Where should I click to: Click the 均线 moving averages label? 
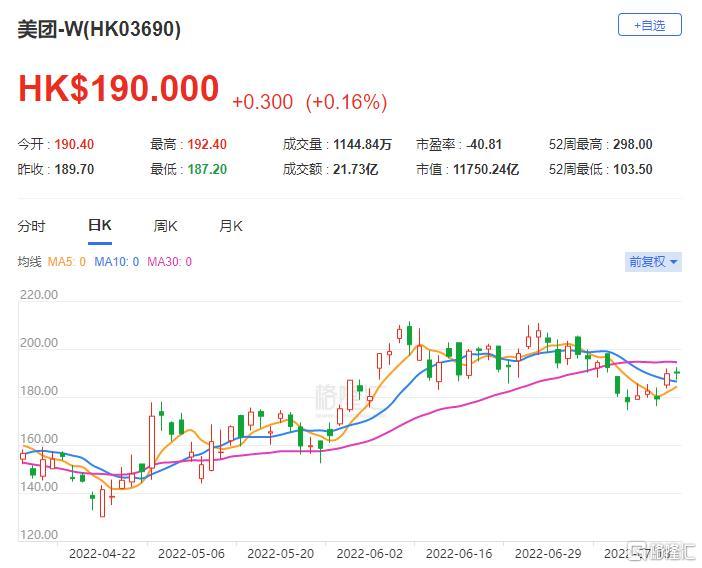pos(29,262)
